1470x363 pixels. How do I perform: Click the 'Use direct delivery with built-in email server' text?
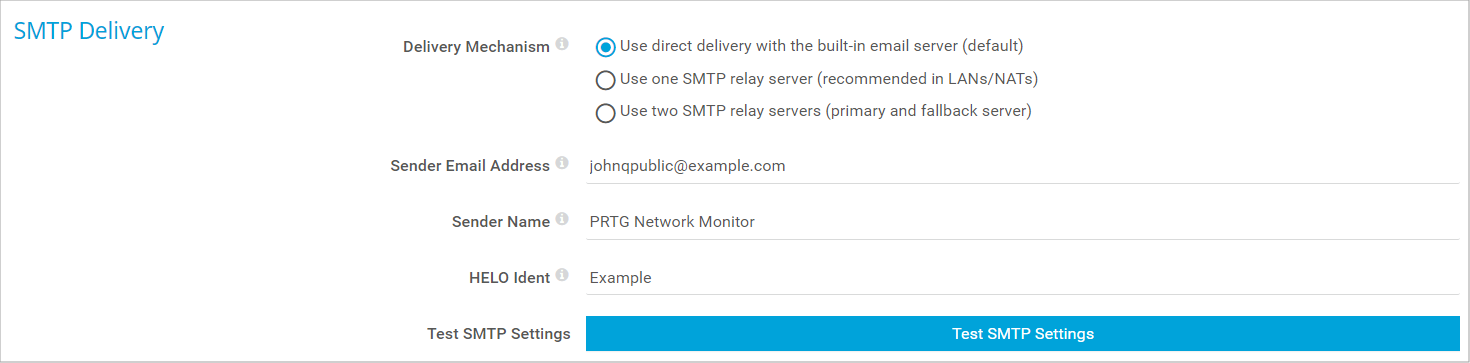point(821,46)
